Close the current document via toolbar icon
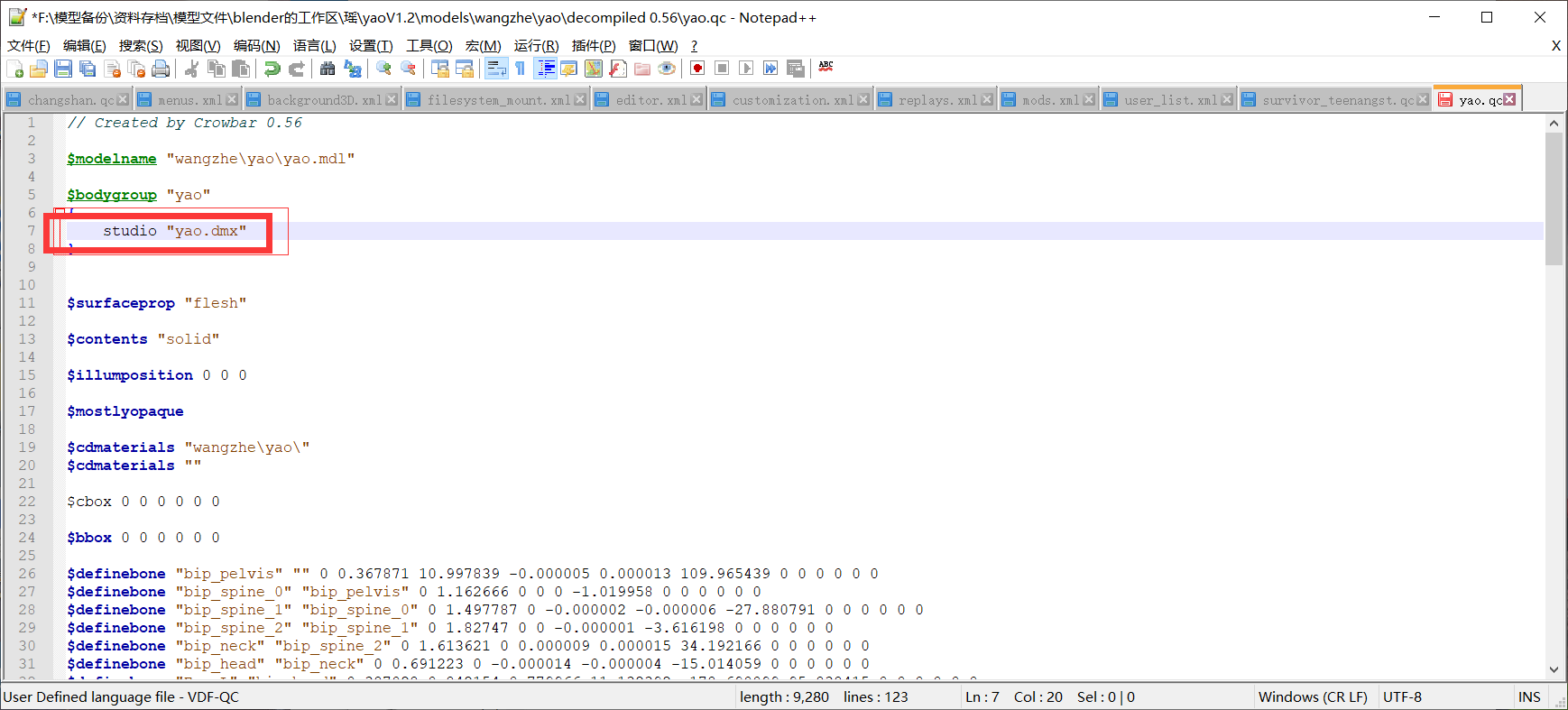1568x710 pixels. [112, 69]
